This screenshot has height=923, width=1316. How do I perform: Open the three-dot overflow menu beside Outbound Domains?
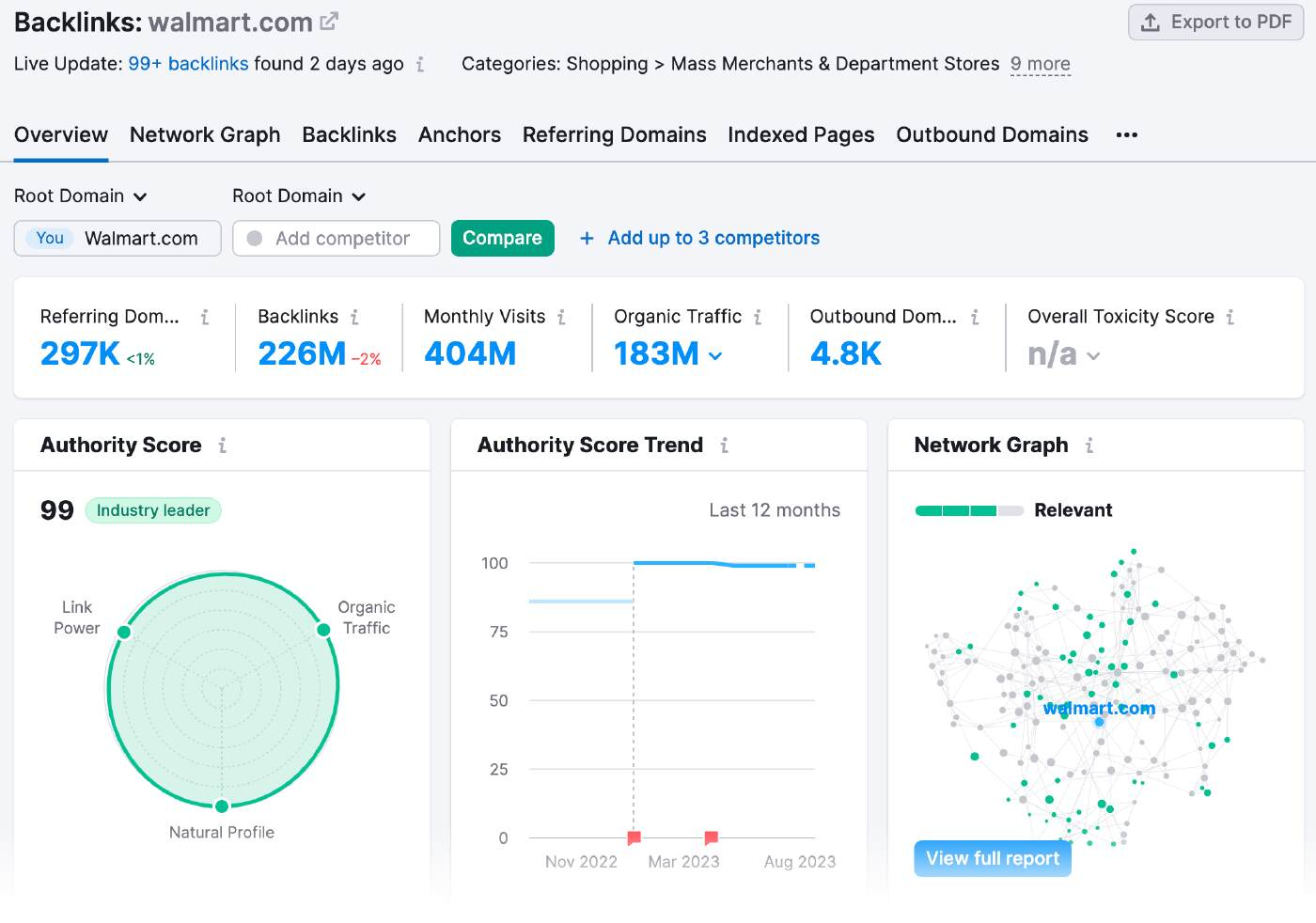tap(1125, 135)
